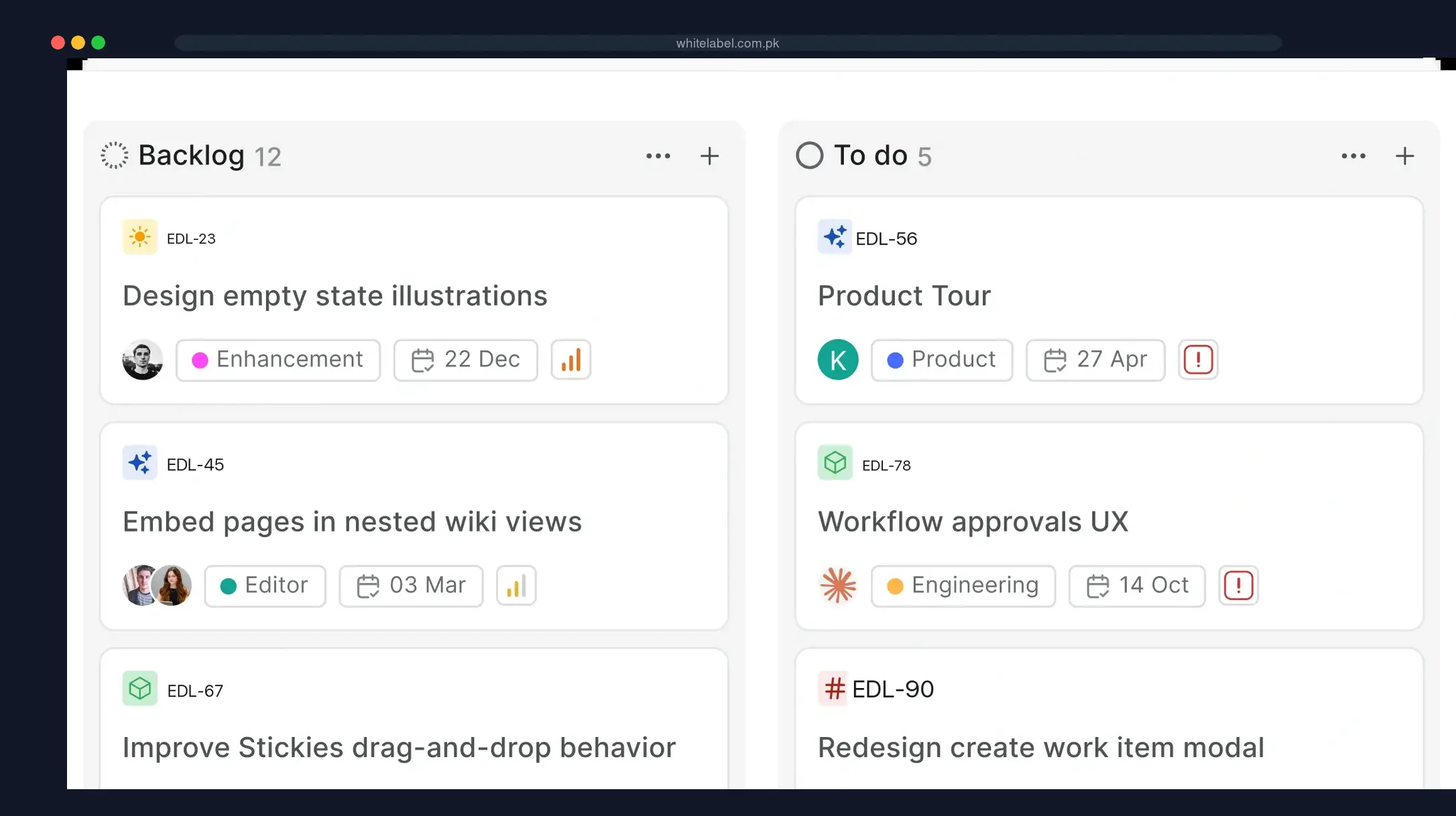1456x816 pixels.
Task: Open the Backlog column more options menu
Action: (658, 156)
